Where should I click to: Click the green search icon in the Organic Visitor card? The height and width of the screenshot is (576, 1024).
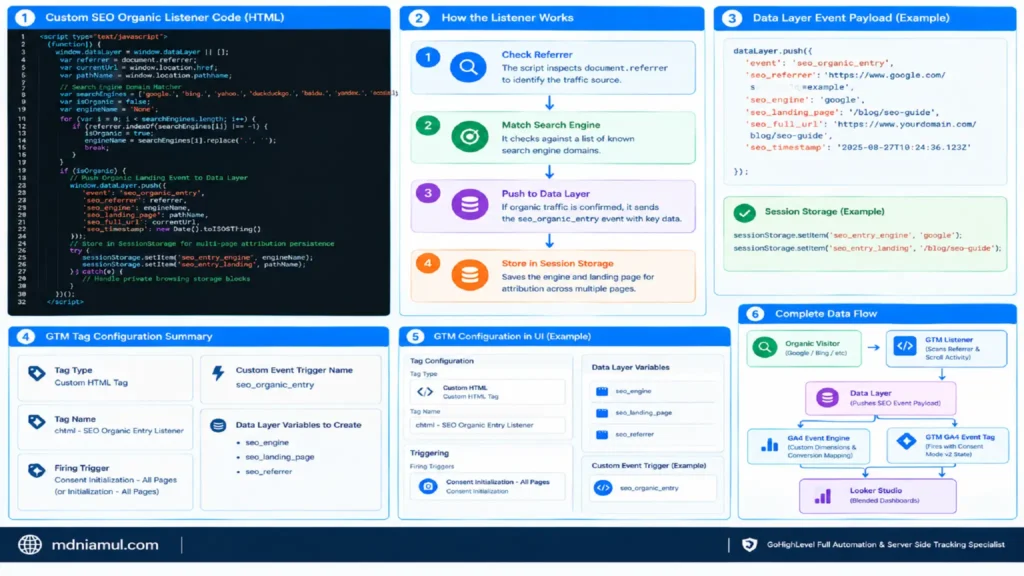(x=765, y=347)
